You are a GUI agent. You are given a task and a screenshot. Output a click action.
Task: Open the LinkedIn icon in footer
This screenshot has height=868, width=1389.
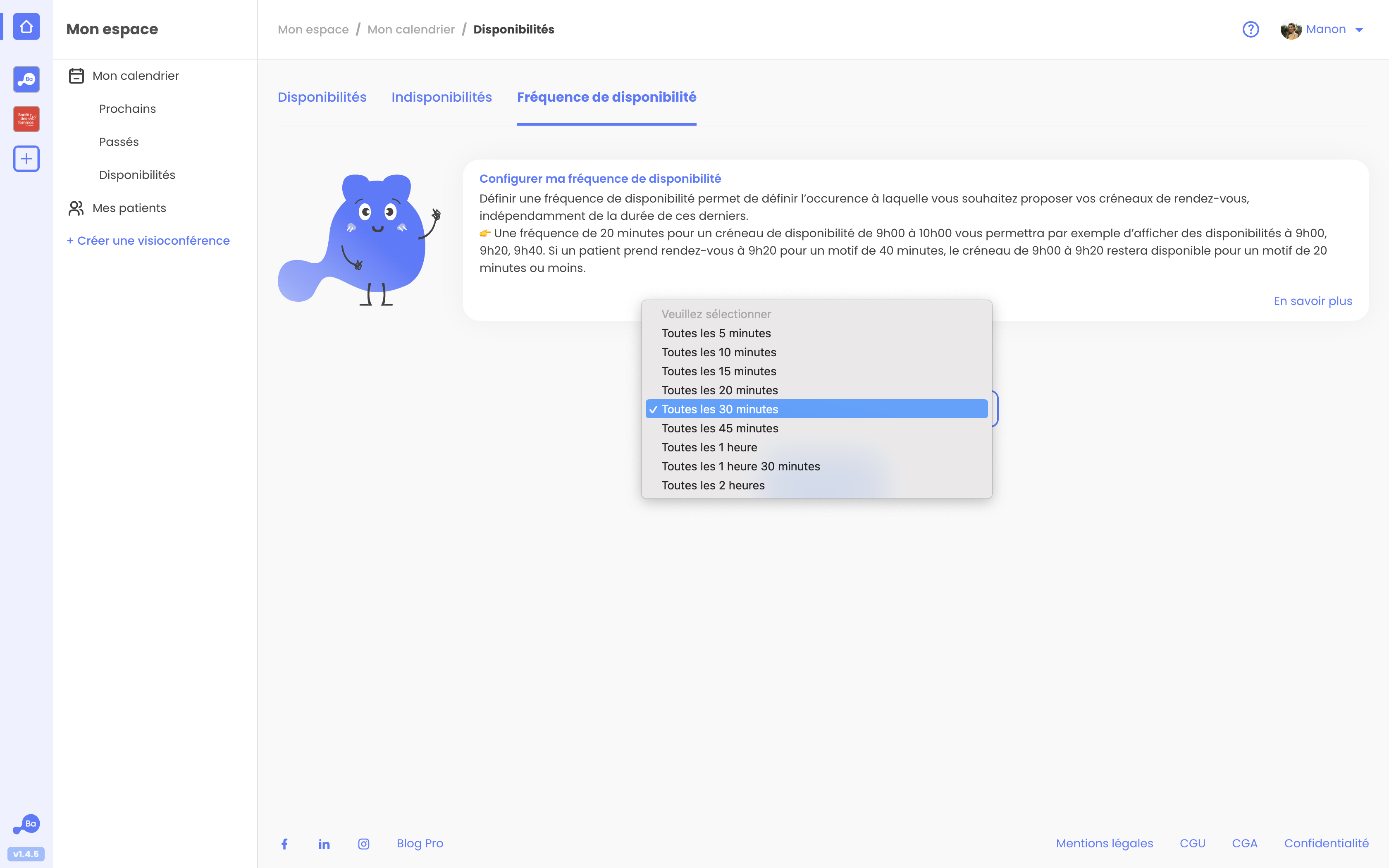pos(324,844)
